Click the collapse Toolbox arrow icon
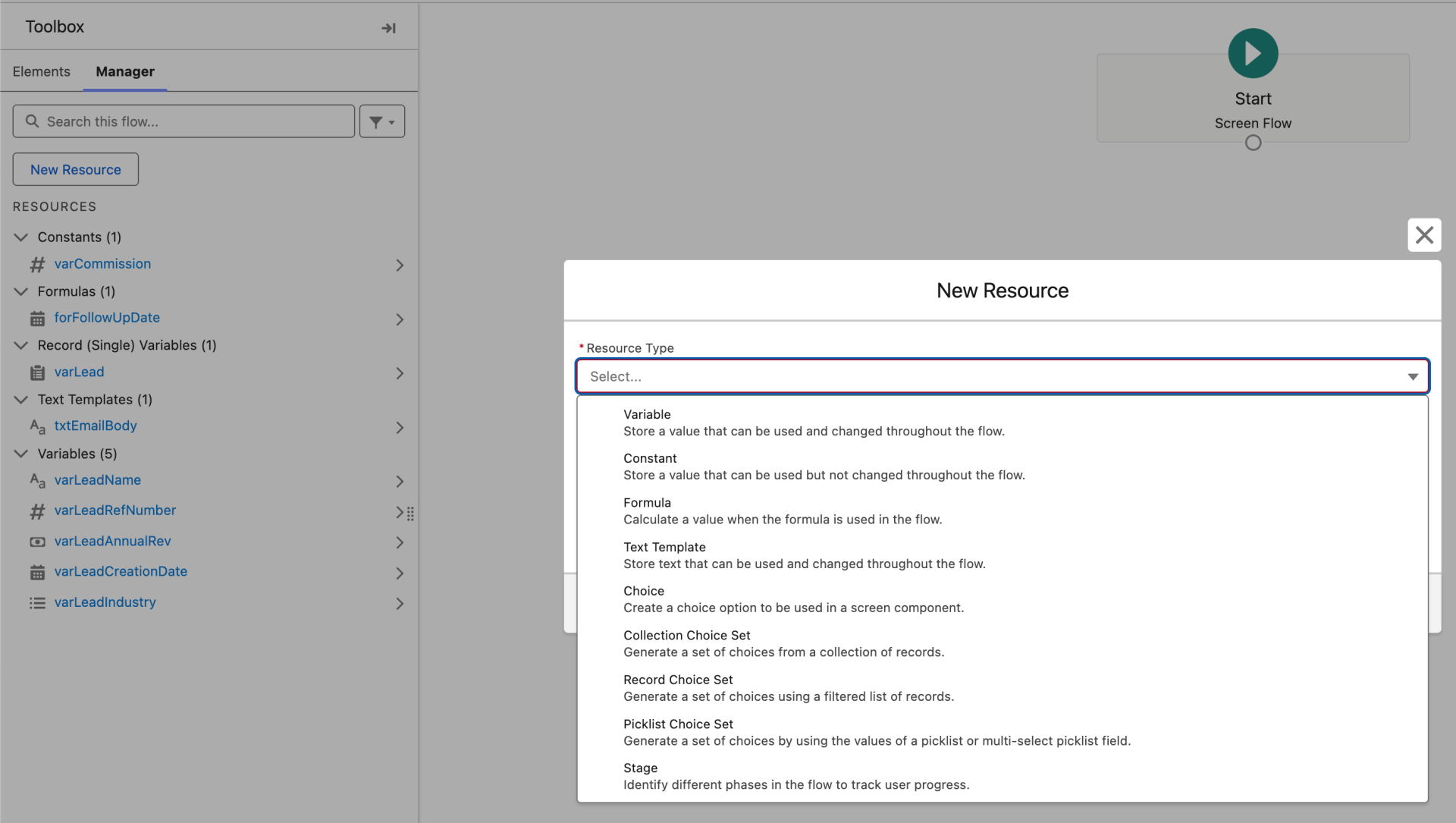Screen dimensions: 1456x823 [x=388, y=27]
